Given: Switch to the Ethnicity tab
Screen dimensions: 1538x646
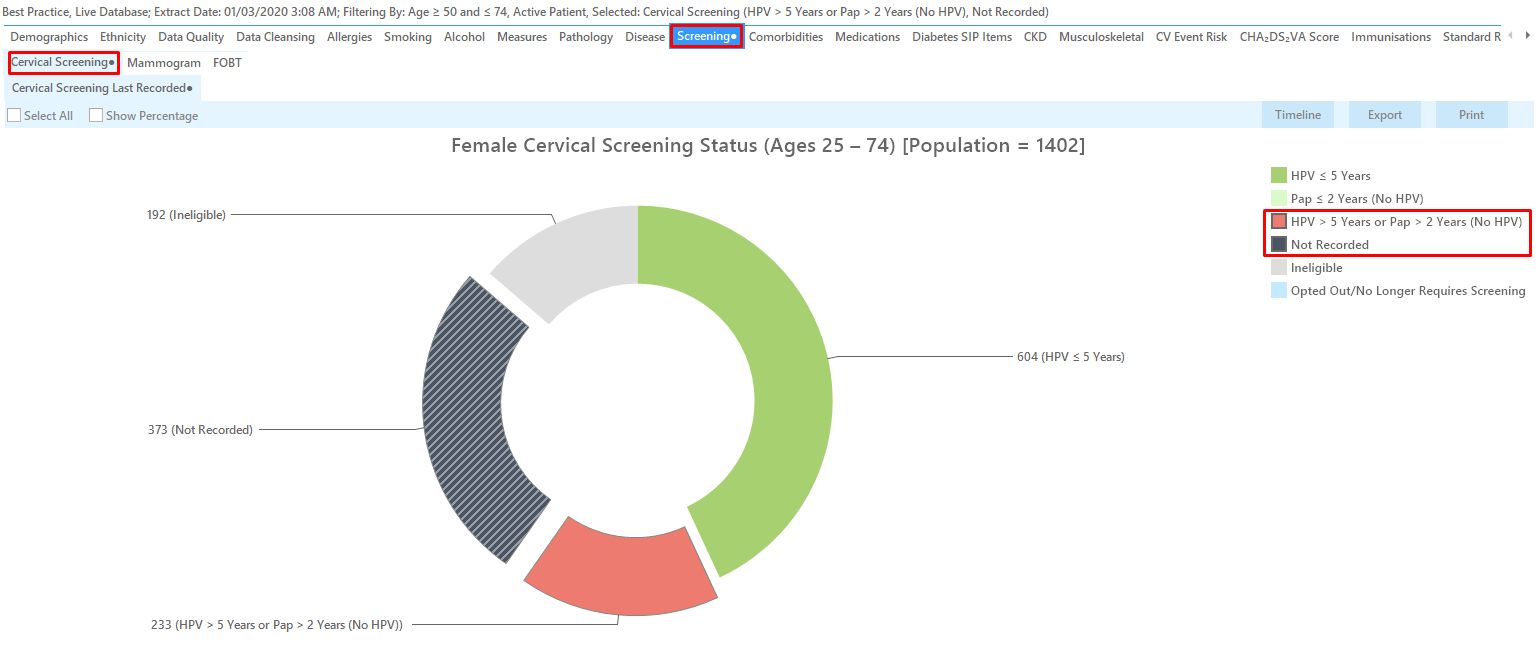Looking at the screenshot, I should (123, 37).
